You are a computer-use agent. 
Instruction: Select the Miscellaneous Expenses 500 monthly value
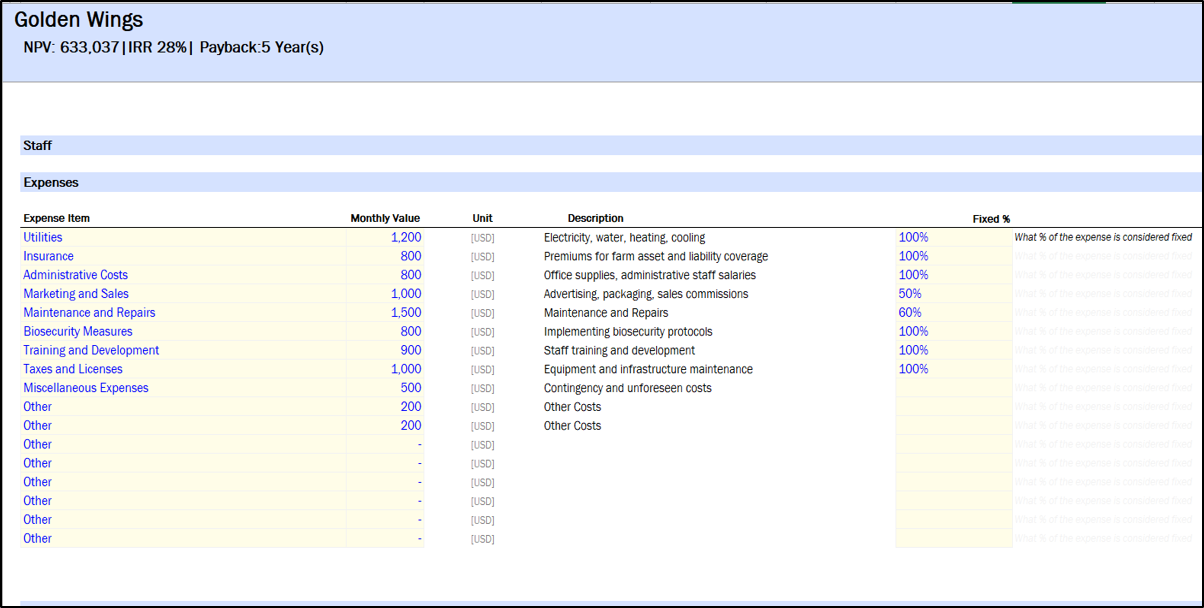pos(410,388)
